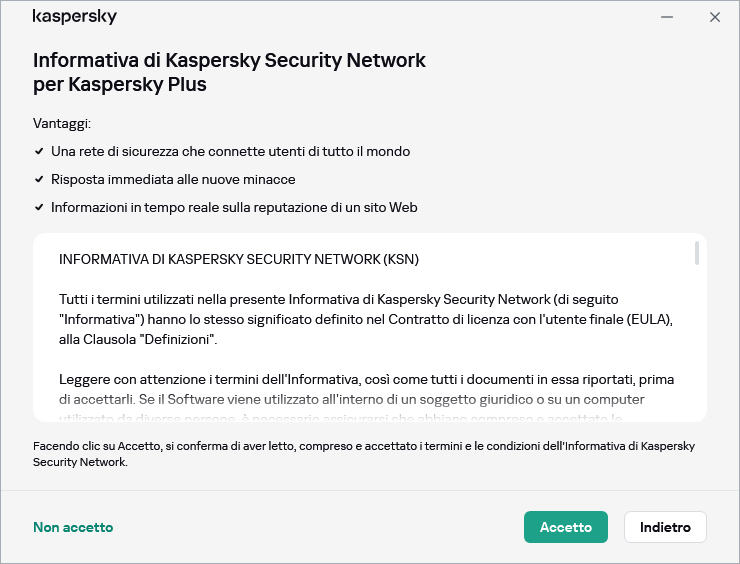740x564 pixels.
Task: Close the Kaspersky installer window
Action: point(715,17)
